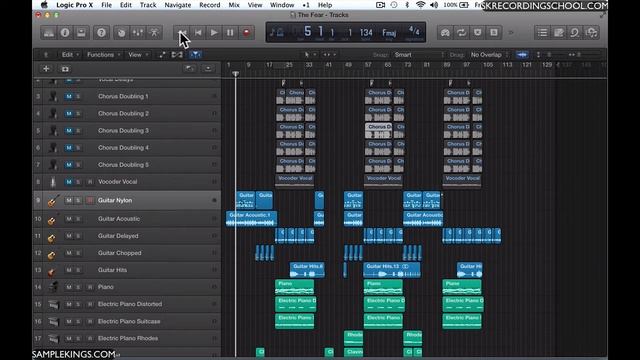Duplicate track button next to plus
This screenshot has width=640, height=360.
tap(65, 69)
